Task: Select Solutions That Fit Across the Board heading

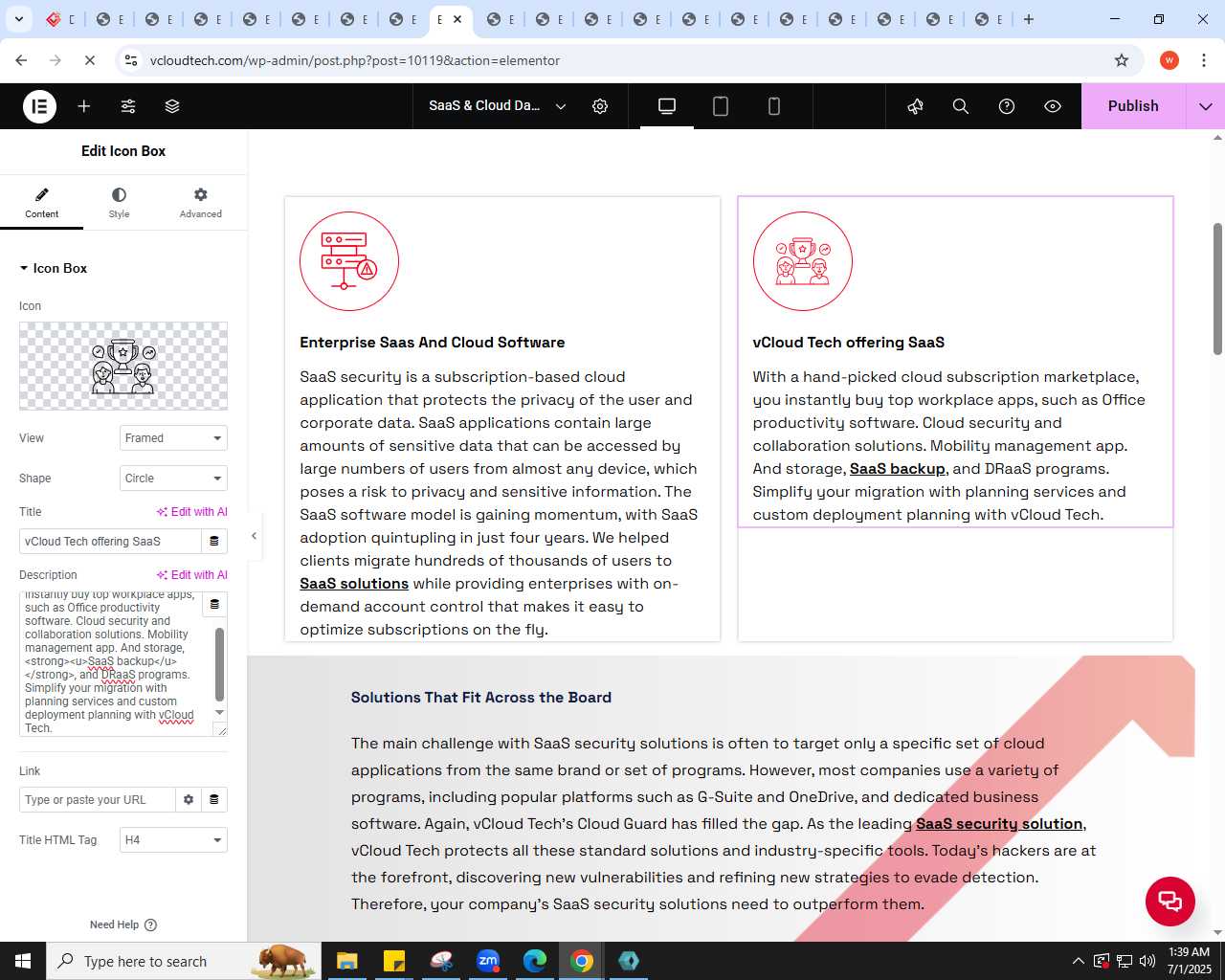Action: click(481, 698)
